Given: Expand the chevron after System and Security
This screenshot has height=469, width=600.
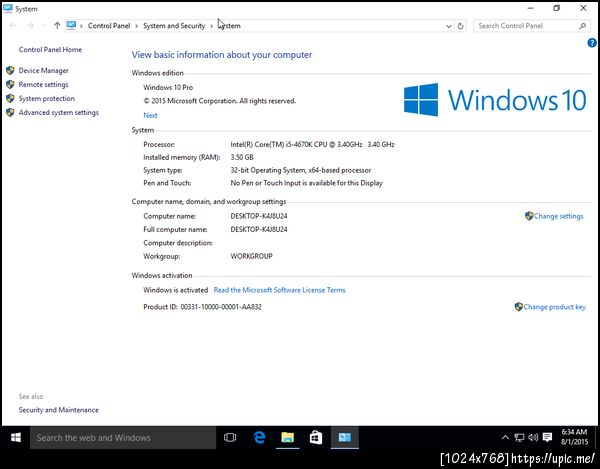Looking at the screenshot, I should (x=212, y=26).
